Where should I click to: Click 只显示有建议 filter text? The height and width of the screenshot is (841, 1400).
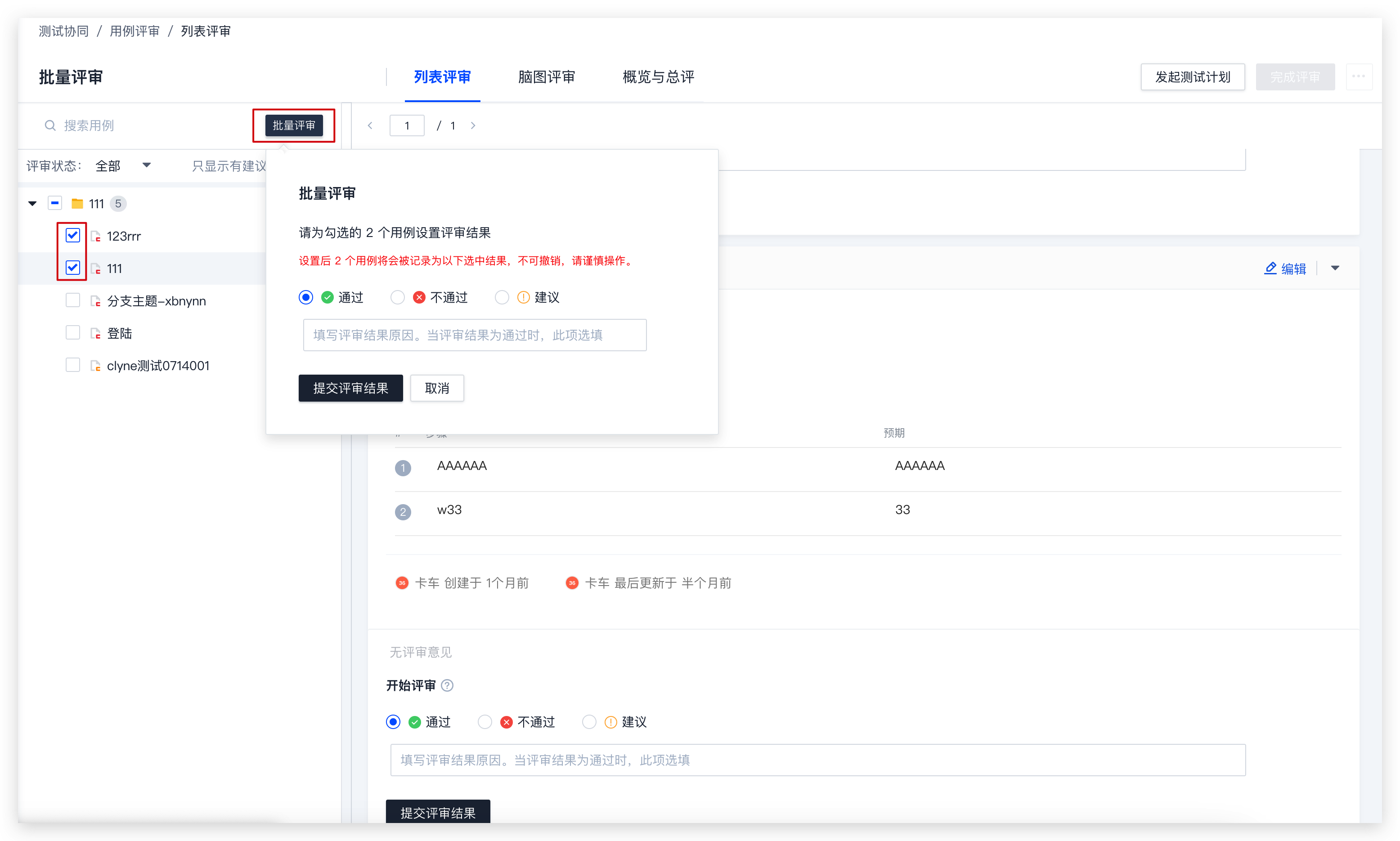[x=229, y=166]
